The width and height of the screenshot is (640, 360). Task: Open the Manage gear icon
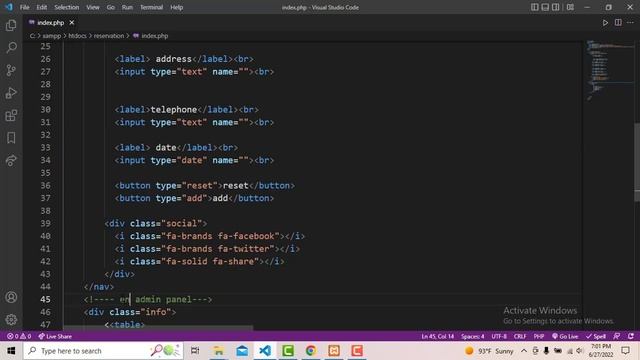[x=11, y=319]
